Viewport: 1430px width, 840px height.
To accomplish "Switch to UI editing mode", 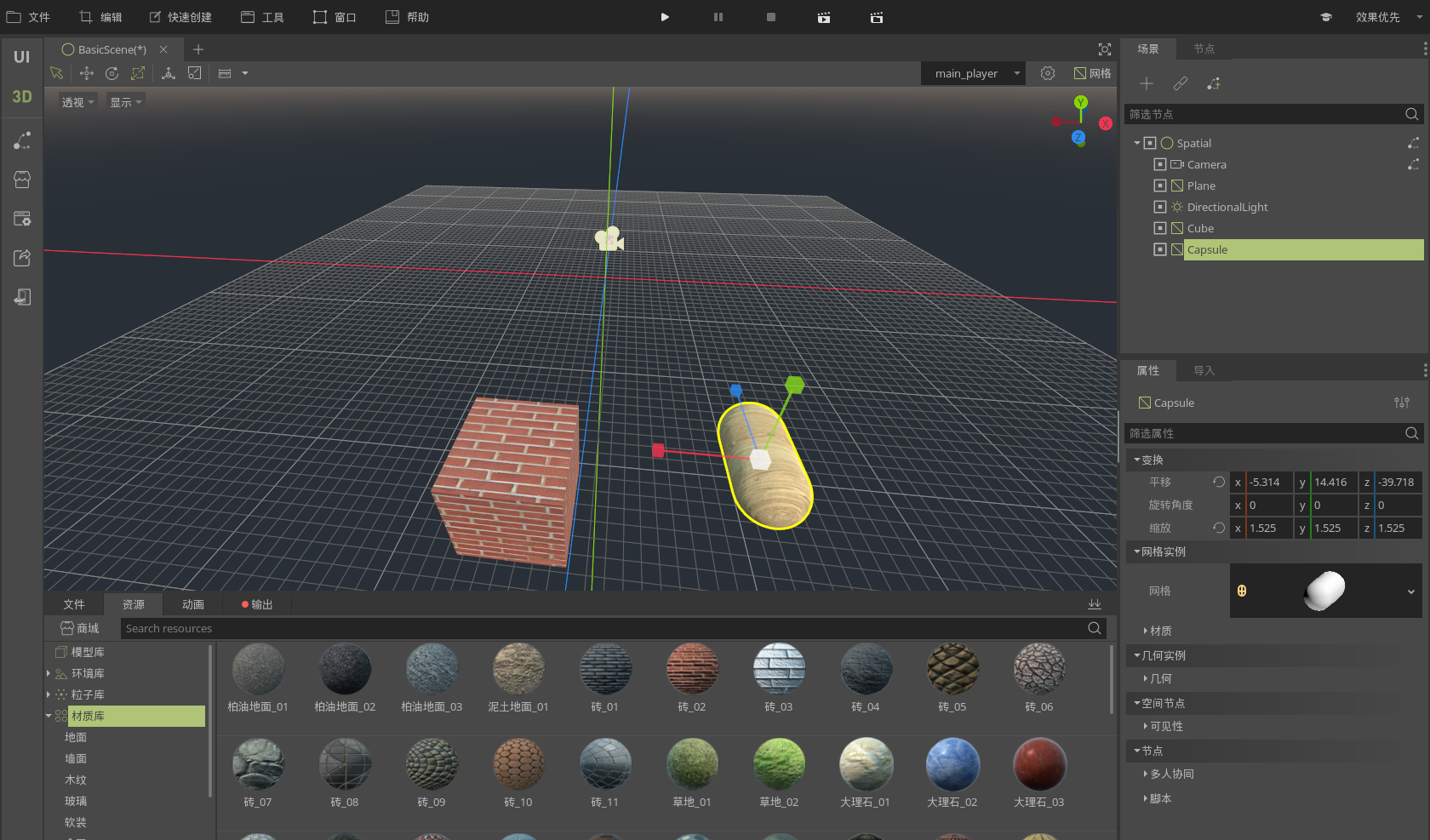I will click(x=22, y=57).
